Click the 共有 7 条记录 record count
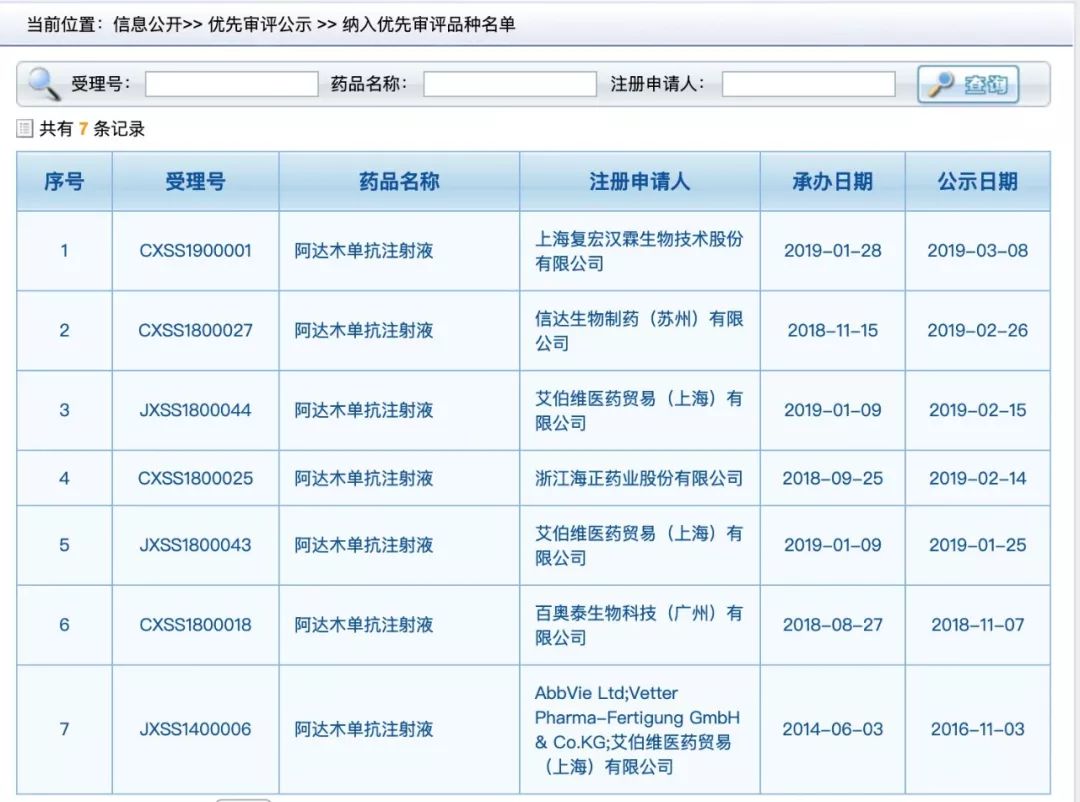The height and width of the screenshot is (802, 1080). 92,129
